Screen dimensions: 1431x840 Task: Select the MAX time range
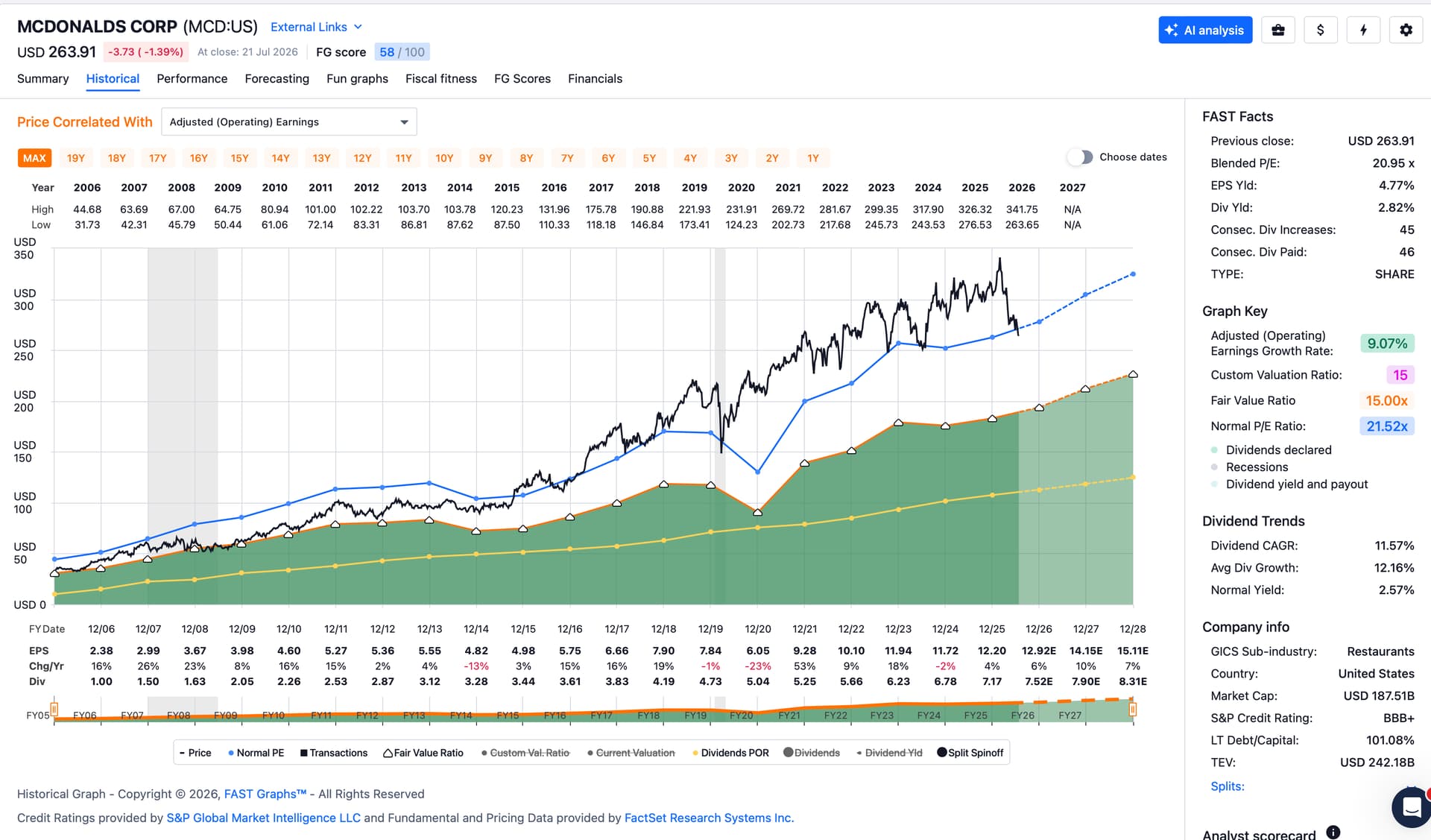pyautogui.click(x=34, y=158)
